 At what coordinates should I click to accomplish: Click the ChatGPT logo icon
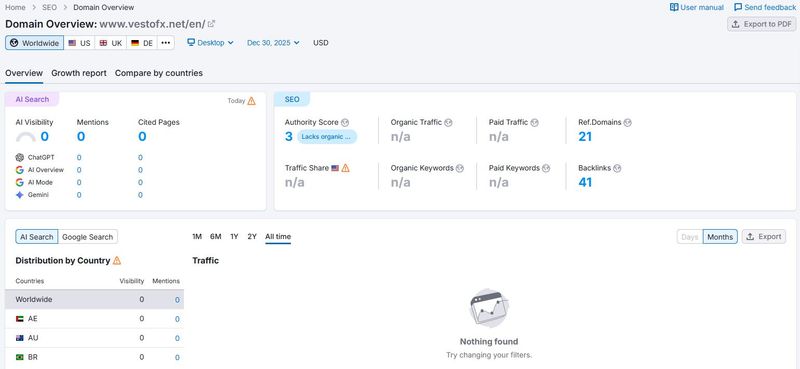[19, 157]
